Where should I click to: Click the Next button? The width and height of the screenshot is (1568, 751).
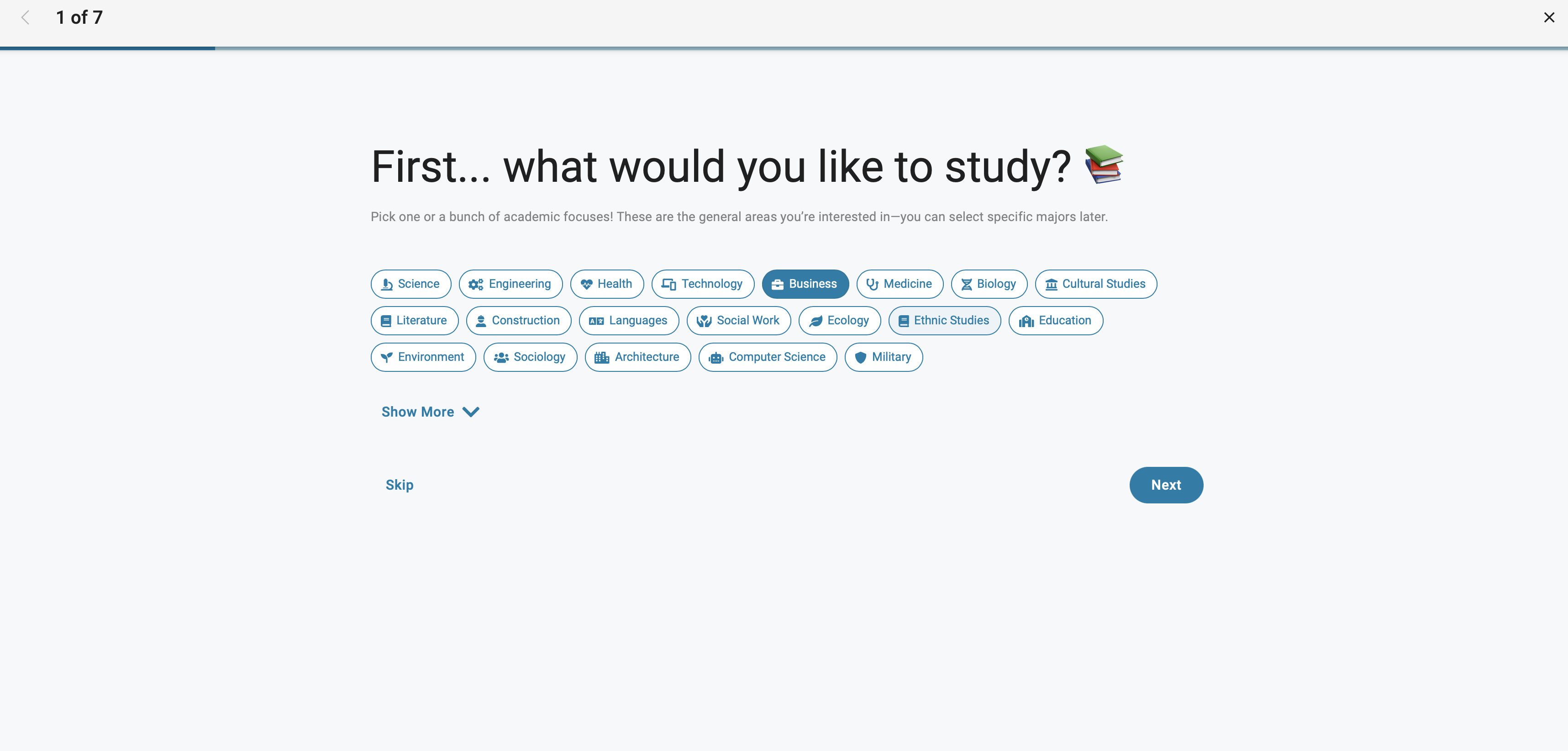(x=1166, y=485)
